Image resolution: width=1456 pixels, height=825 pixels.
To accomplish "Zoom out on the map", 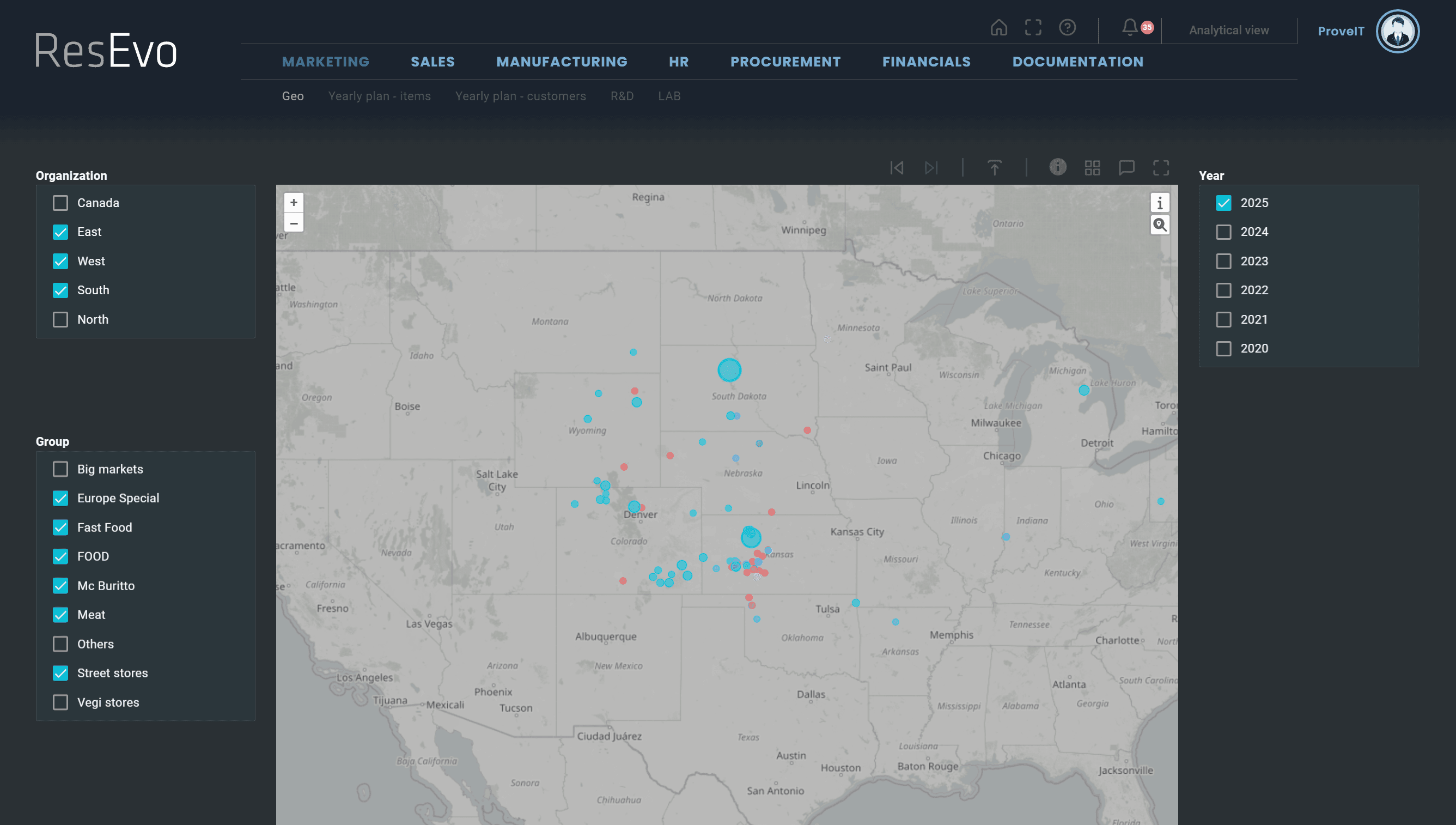I will pyautogui.click(x=294, y=223).
